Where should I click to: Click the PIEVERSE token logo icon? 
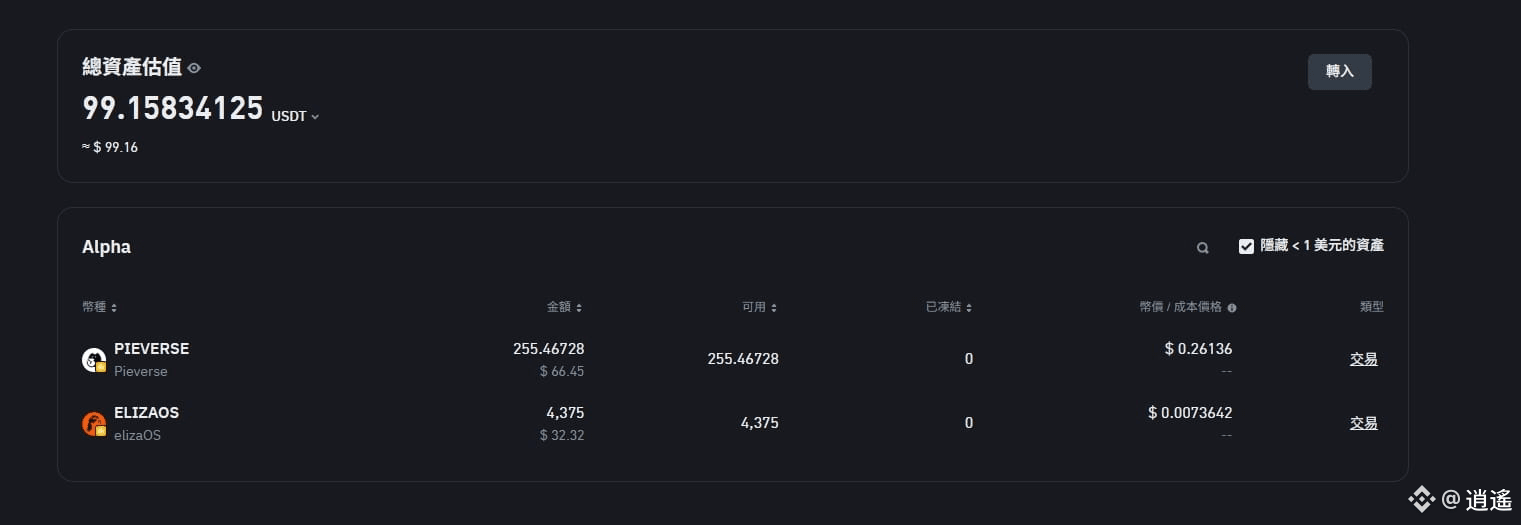click(x=94, y=360)
